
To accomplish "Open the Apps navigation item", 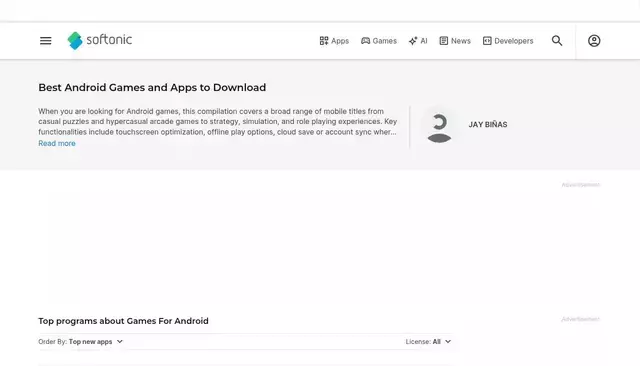I will point(334,41).
